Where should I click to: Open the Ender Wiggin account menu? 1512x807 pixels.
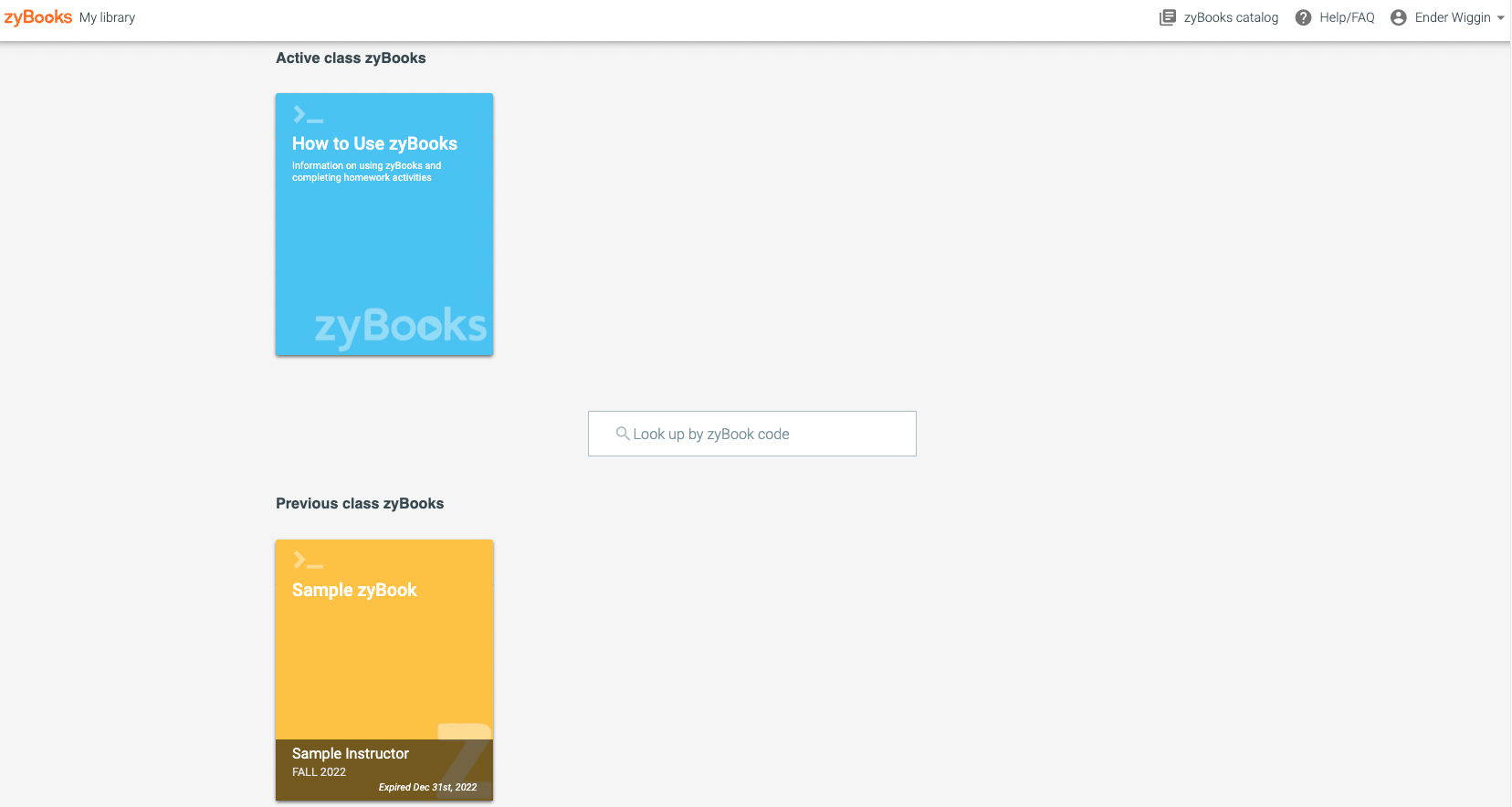click(1452, 17)
